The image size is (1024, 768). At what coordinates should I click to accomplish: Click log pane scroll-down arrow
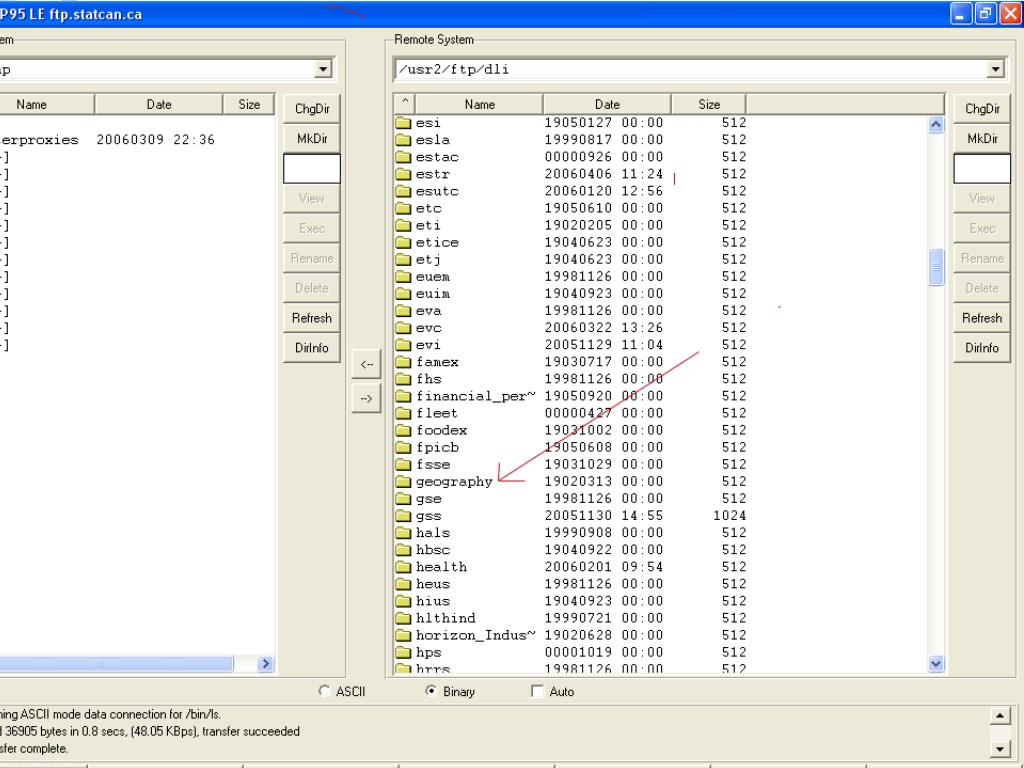999,748
